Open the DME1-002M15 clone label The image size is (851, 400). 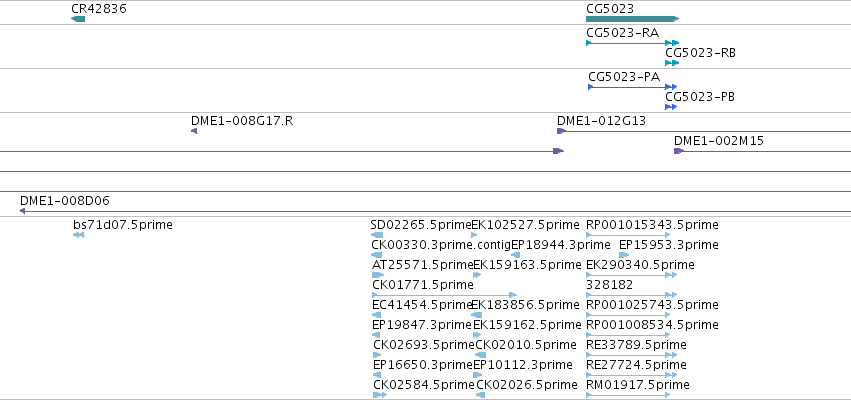point(719,141)
